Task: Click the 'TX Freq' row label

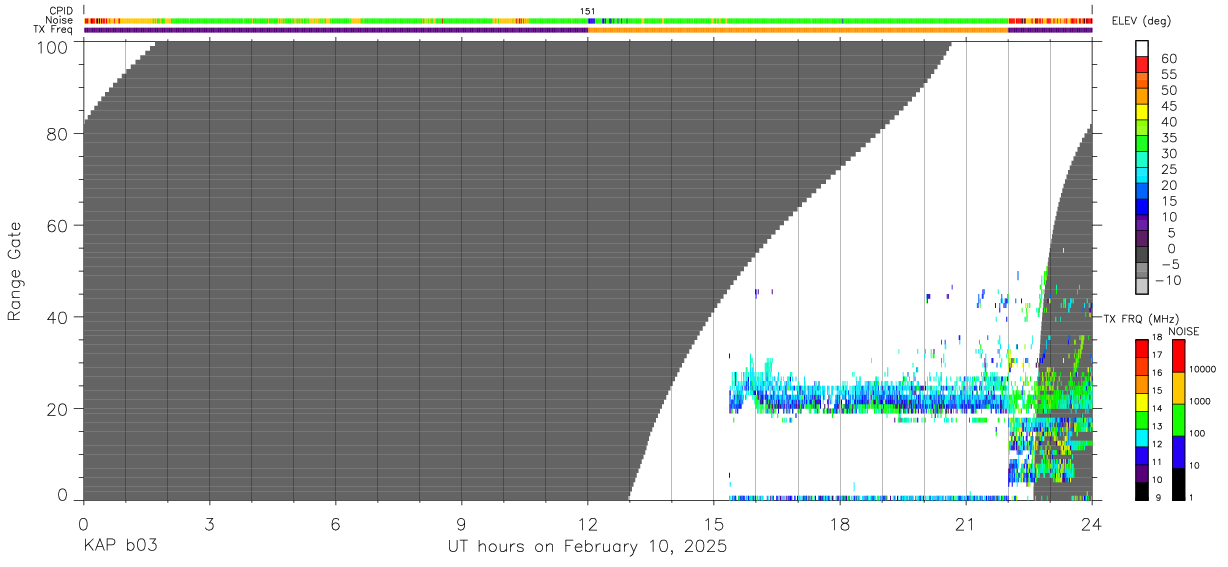Action: coord(55,29)
